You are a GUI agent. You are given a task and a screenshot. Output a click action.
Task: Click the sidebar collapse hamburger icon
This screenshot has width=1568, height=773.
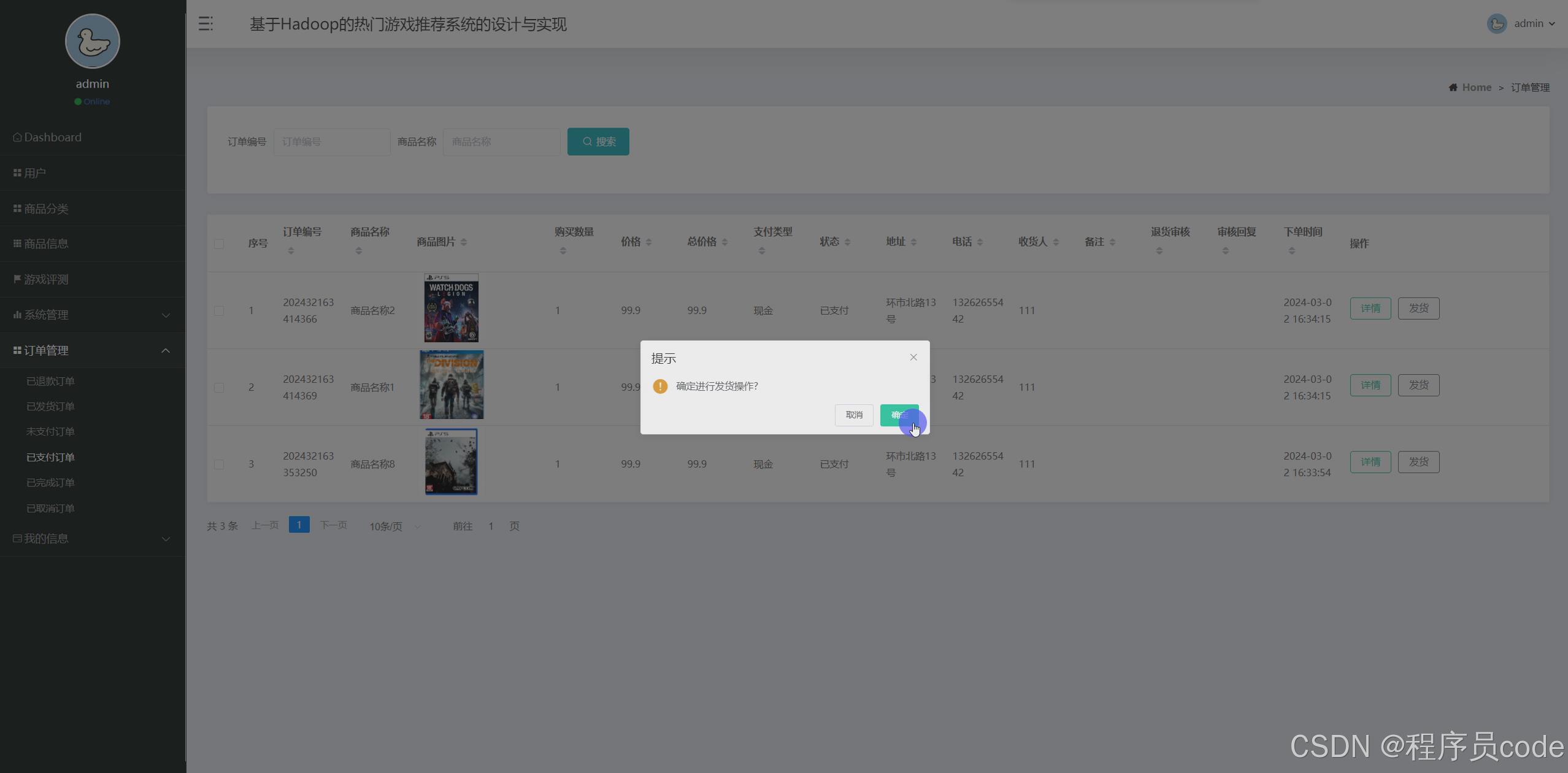[206, 24]
